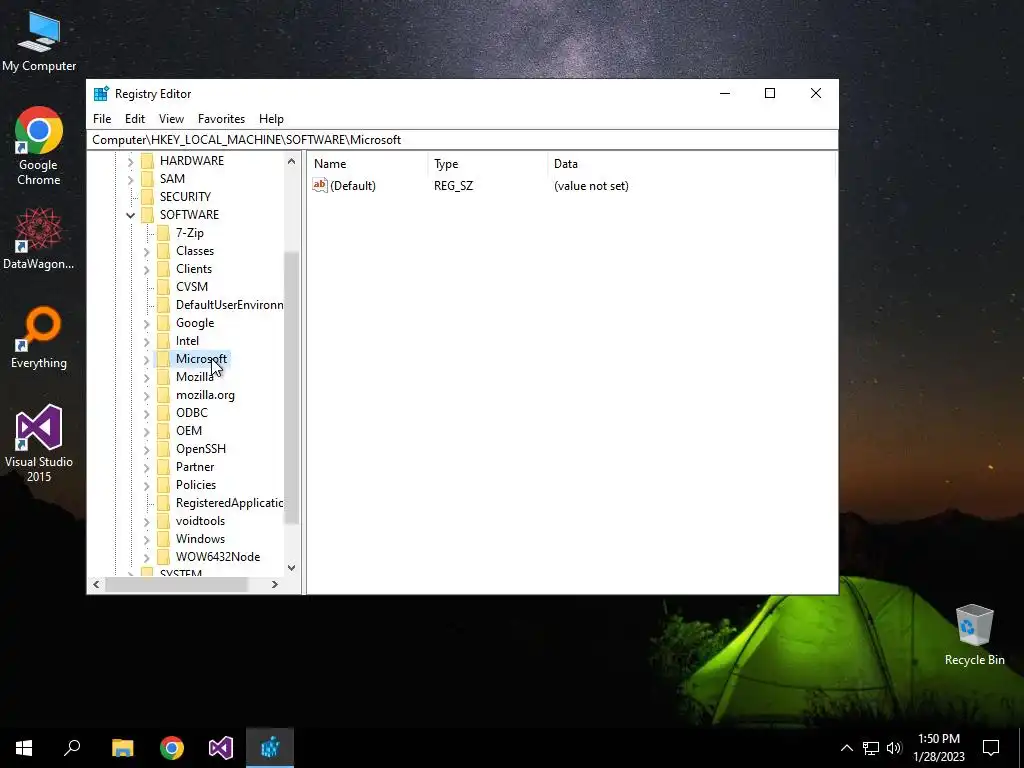This screenshot has width=1024, height=768.
Task: Open the File menu
Action: (102, 119)
